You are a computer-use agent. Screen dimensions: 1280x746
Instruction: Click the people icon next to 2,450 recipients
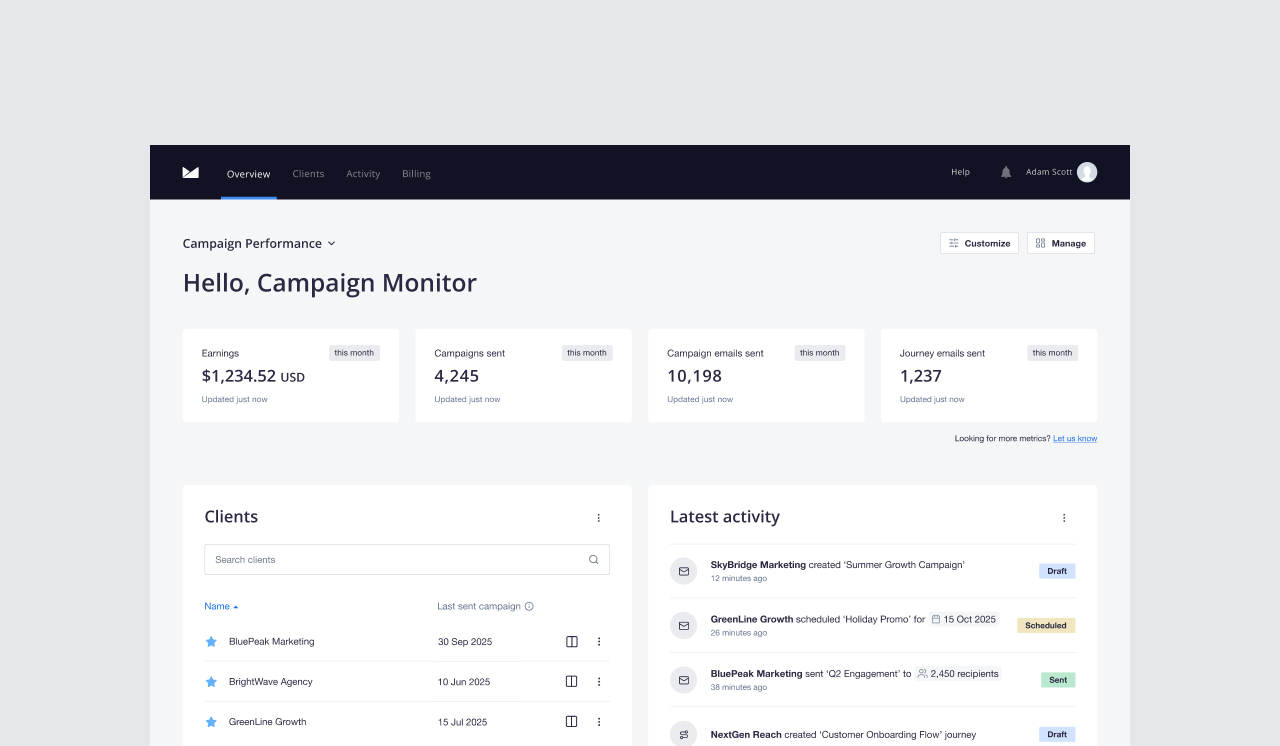[923, 674]
